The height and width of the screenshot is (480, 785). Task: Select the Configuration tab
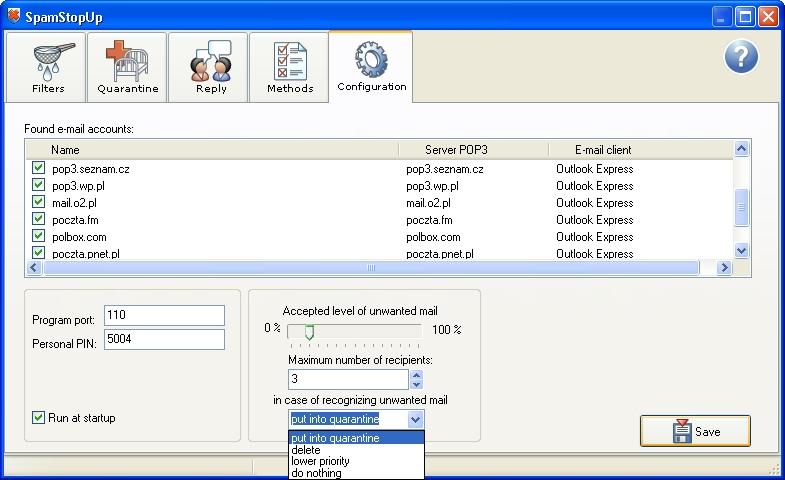tap(371, 66)
